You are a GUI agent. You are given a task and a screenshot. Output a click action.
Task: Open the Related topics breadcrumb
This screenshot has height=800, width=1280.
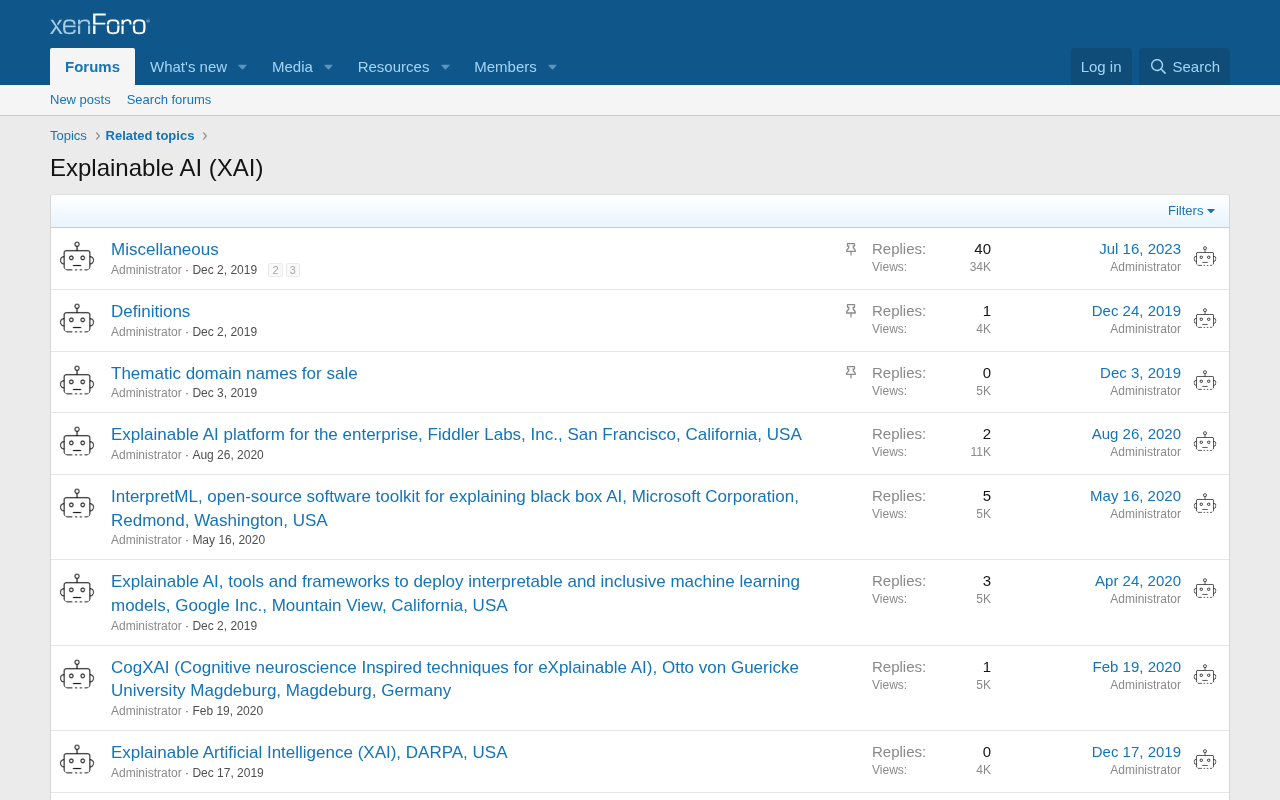[x=150, y=136]
